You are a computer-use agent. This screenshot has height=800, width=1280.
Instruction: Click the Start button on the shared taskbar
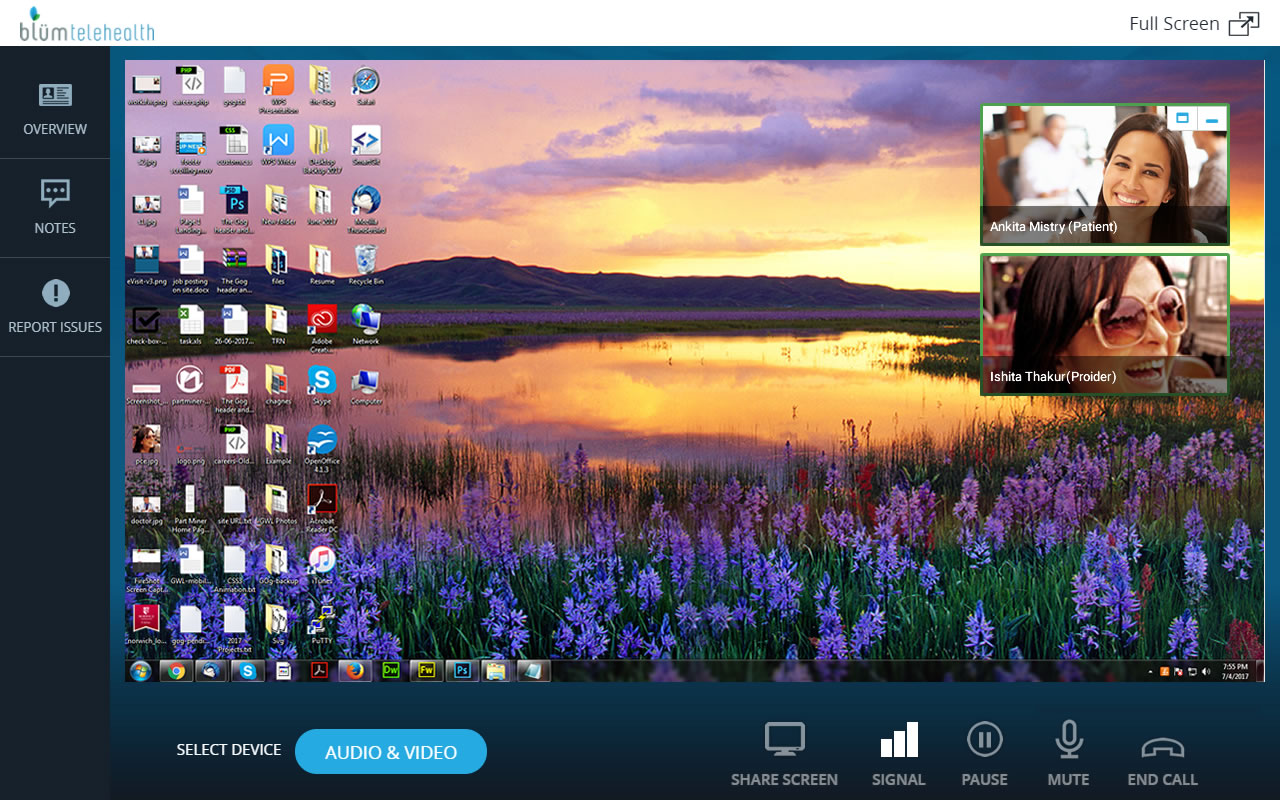pyautogui.click(x=138, y=670)
